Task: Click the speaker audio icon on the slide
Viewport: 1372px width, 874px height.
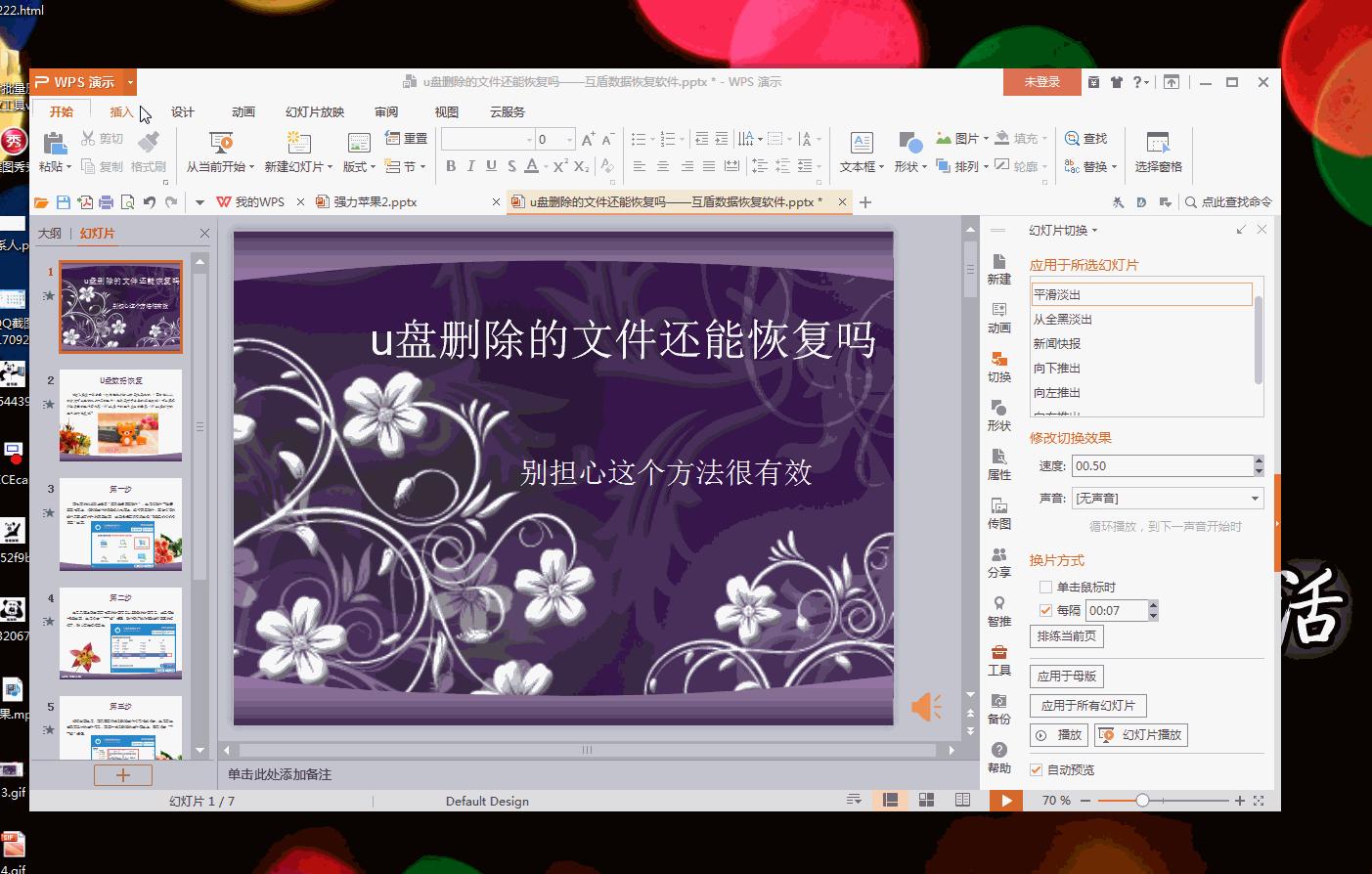Action: (924, 705)
